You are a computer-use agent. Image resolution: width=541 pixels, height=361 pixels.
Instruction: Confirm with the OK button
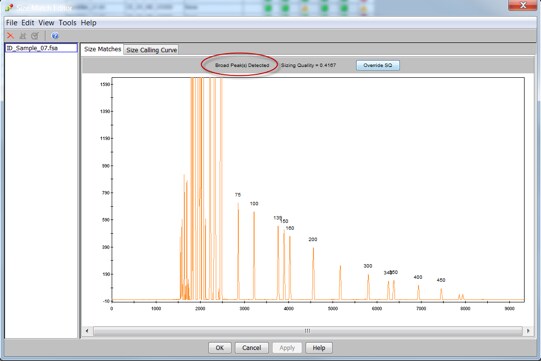pyautogui.click(x=220, y=348)
